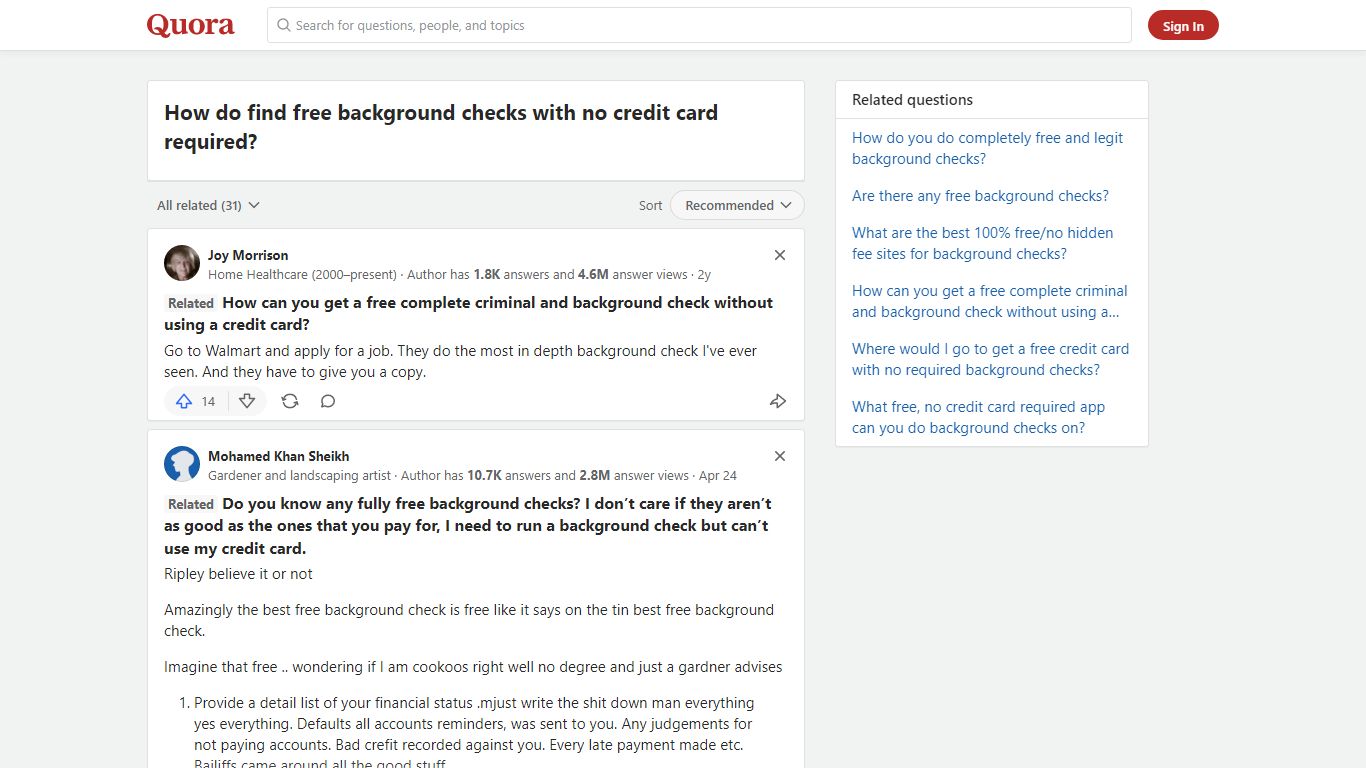
Task: Dismiss Mohamed Khan Sheikh's answer with the X
Action: pos(780,456)
